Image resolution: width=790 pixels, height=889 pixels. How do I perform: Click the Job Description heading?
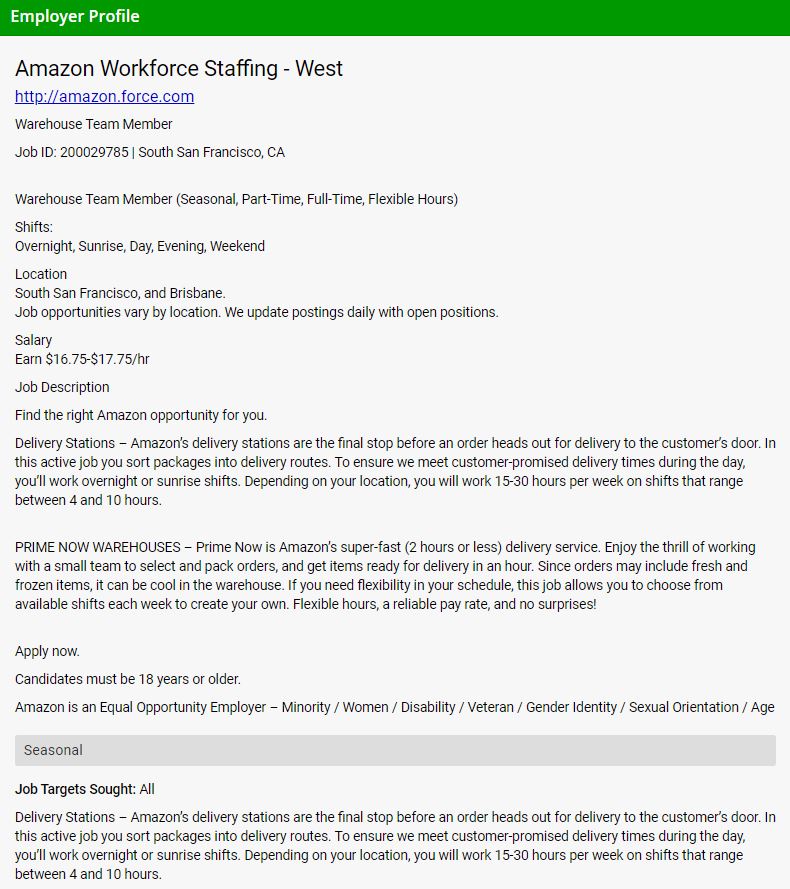(62, 387)
